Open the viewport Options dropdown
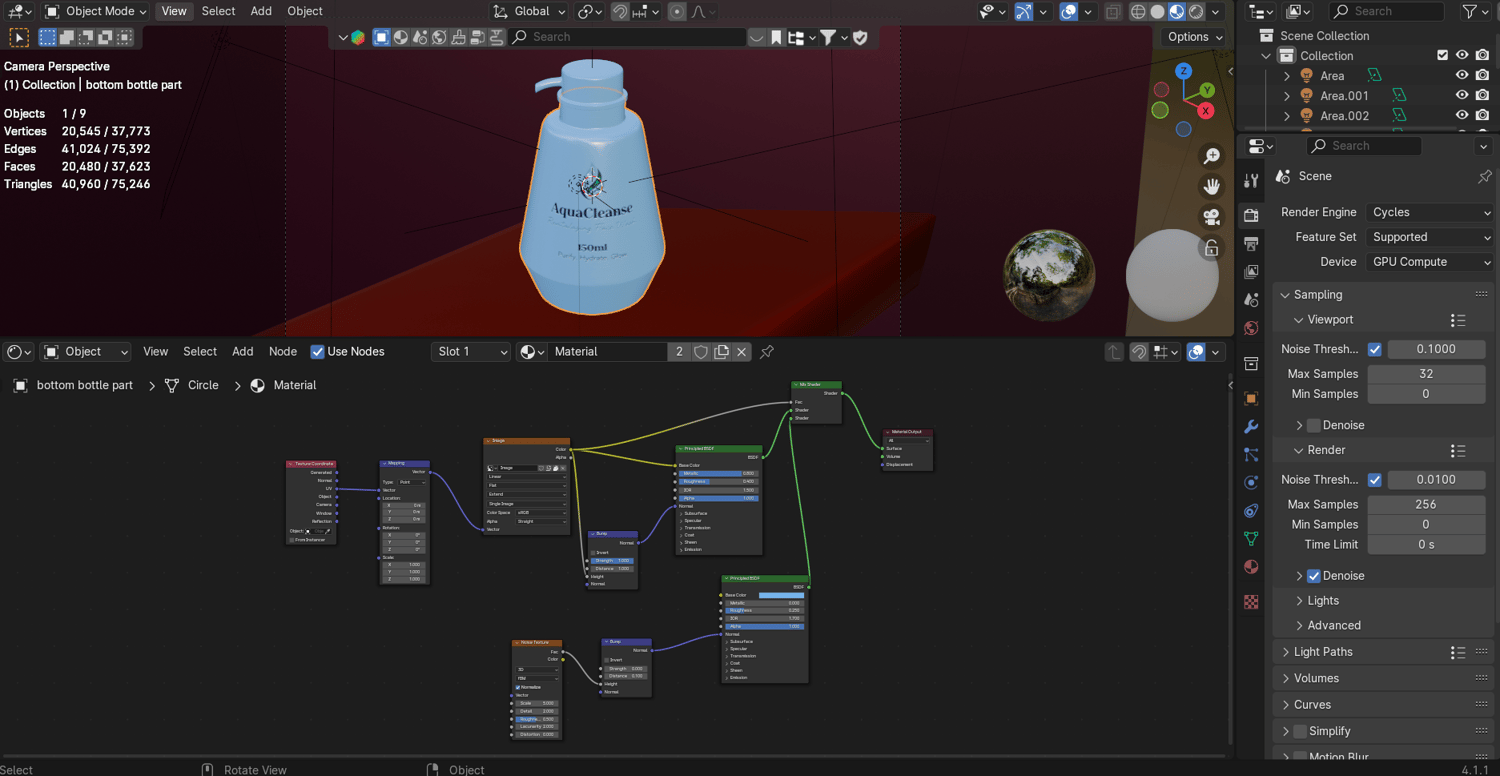 pos(1195,37)
